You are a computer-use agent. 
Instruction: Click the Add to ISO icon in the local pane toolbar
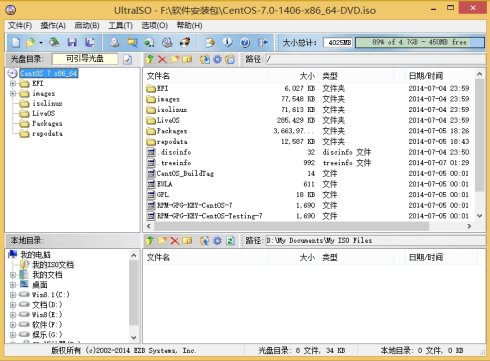click(x=205, y=240)
